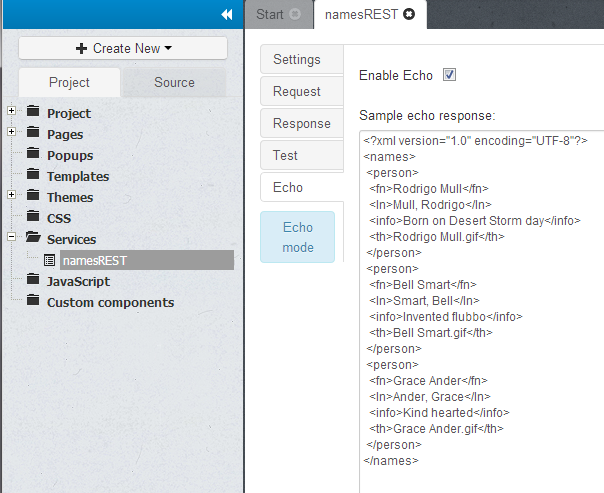604x493 pixels.
Task: Click the JavaScript folder icon
Action: pos(33,281)
